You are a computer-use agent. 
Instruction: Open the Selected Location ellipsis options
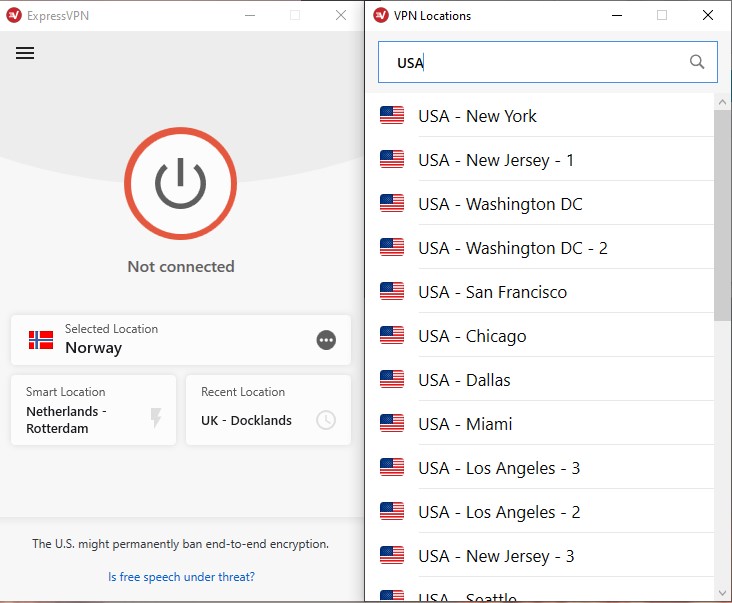326,340
